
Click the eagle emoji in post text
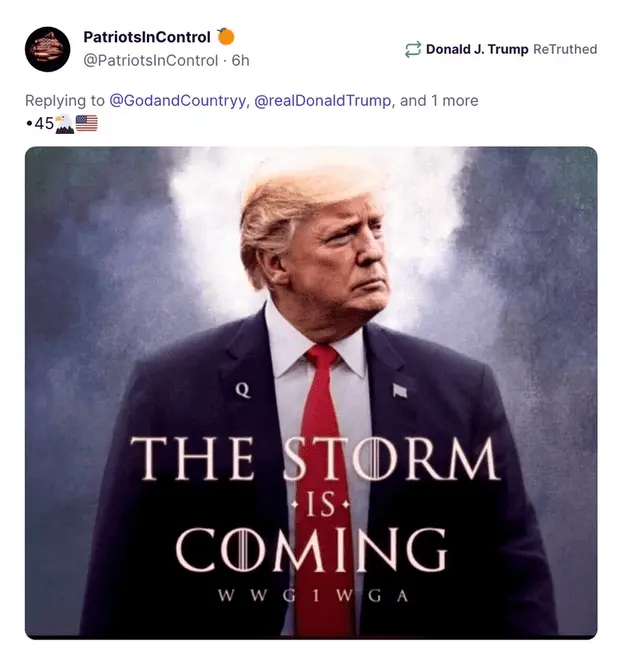65,123
